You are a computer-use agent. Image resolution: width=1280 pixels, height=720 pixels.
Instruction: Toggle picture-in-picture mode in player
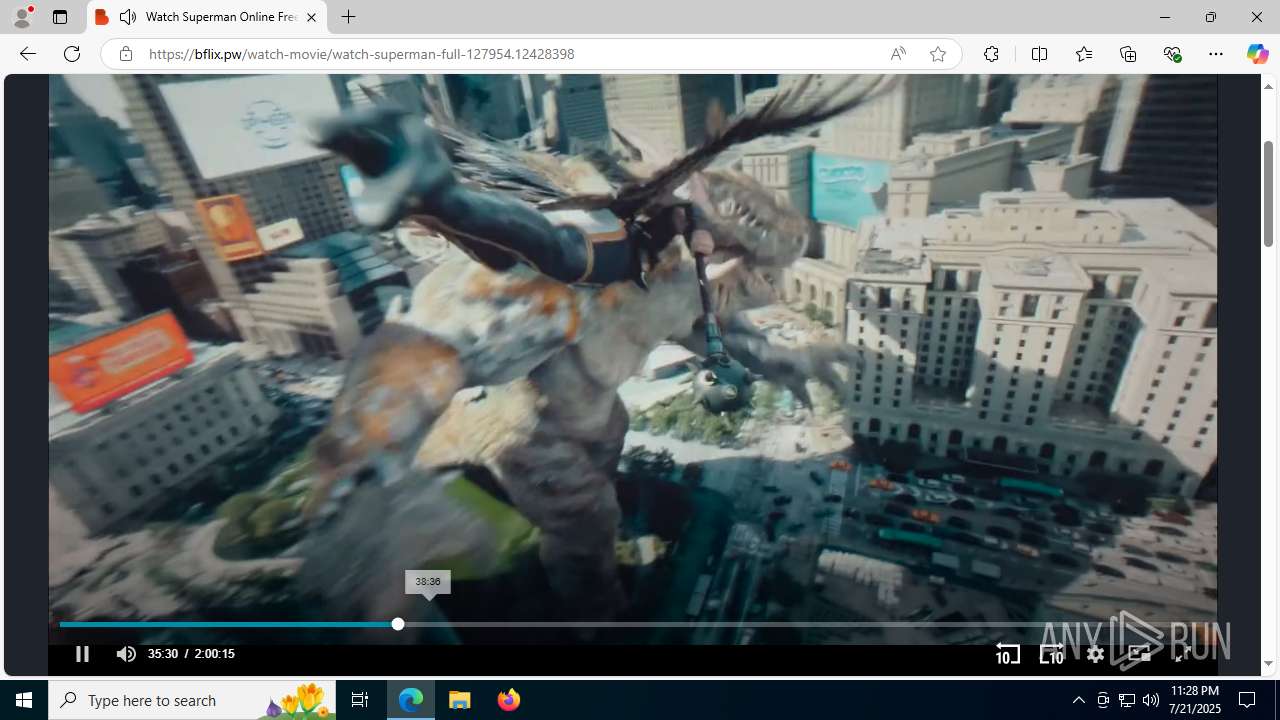click(1139, 654)
